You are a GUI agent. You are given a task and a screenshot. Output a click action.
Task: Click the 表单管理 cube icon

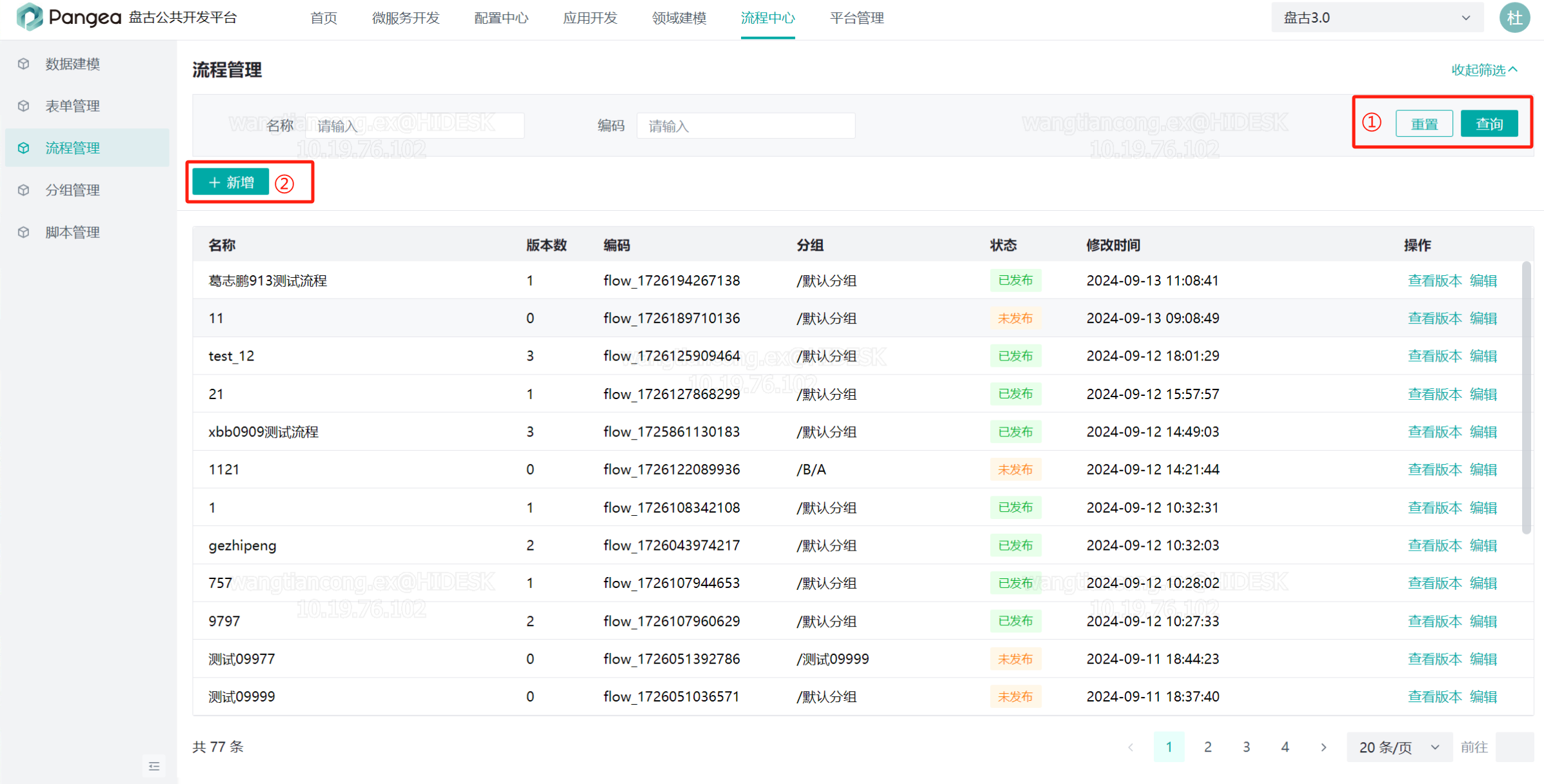[24, 106]
